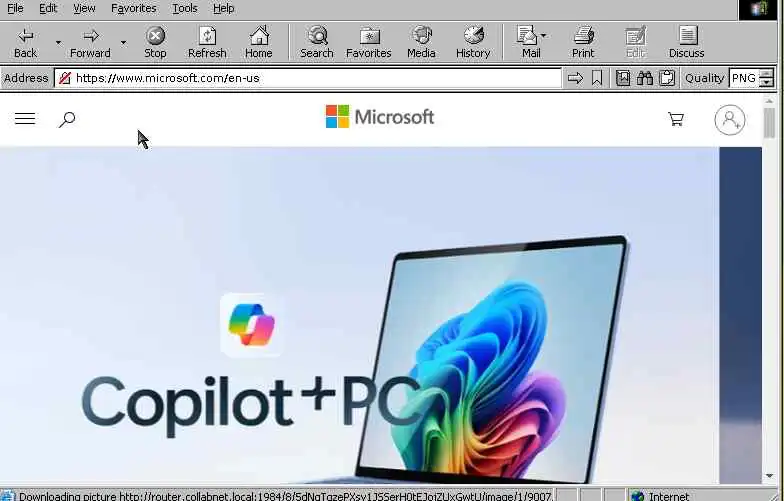Click the Quality PNG field

point(744,78)
